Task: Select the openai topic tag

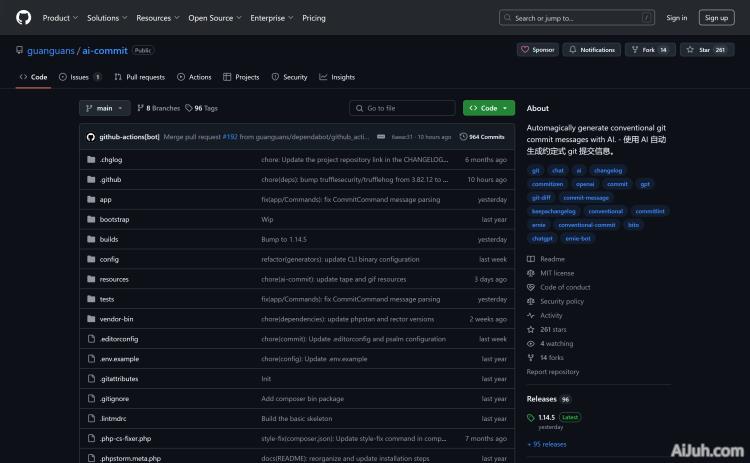Action: [585, 184]
